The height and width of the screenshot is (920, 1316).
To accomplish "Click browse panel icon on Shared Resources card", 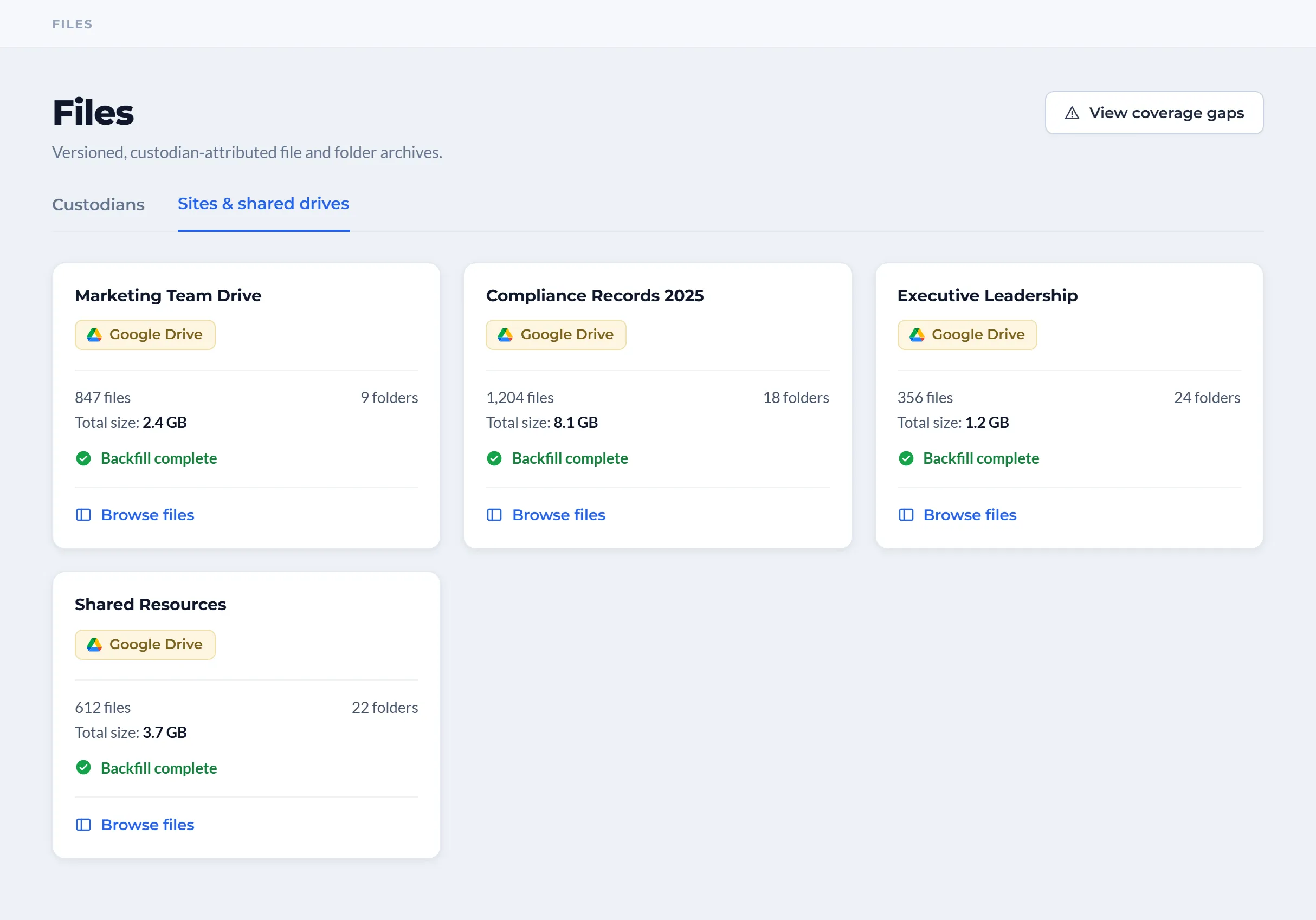I will [x=83, y=825].
